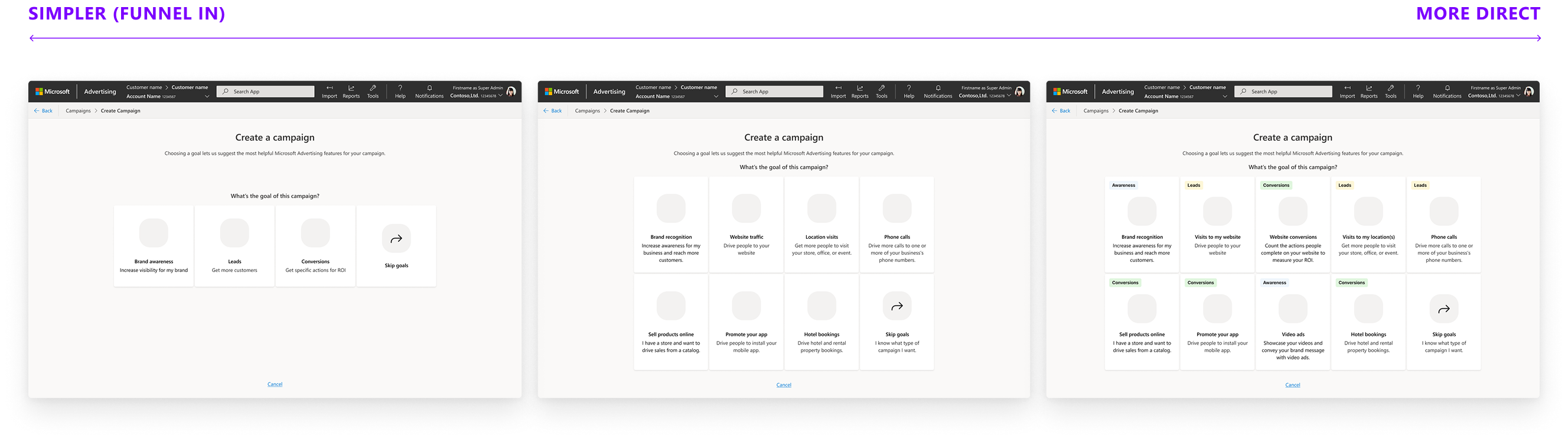The image size is (1568, 441).
Task: Pick Phone calls card in middle mockup
Action: coord(897,224)
